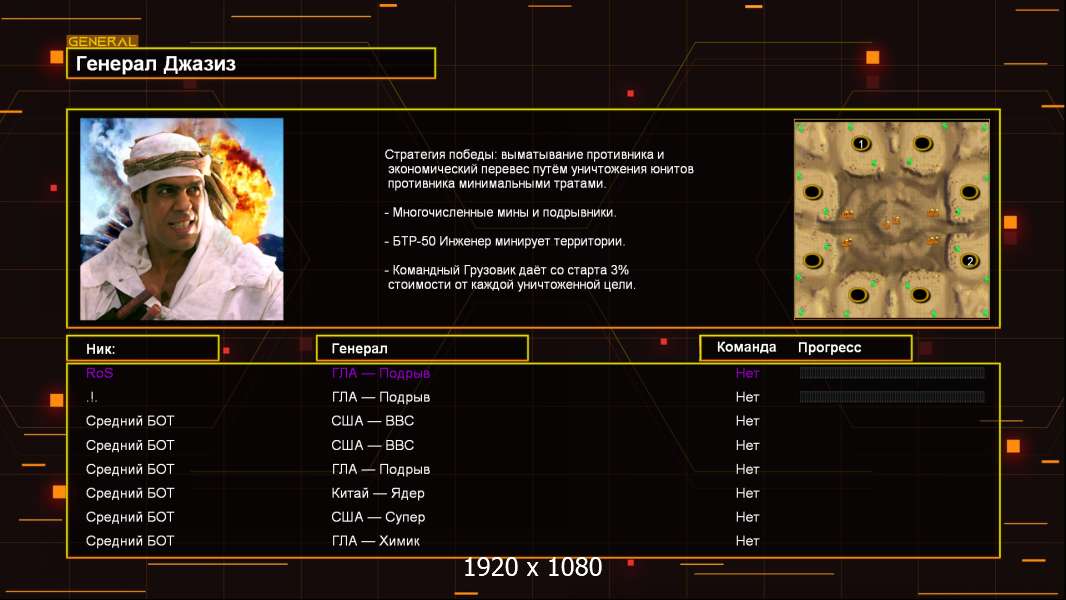Select the player nickname RoS
The width and height of the screenshot is (1066, 600).
point(99,373)
